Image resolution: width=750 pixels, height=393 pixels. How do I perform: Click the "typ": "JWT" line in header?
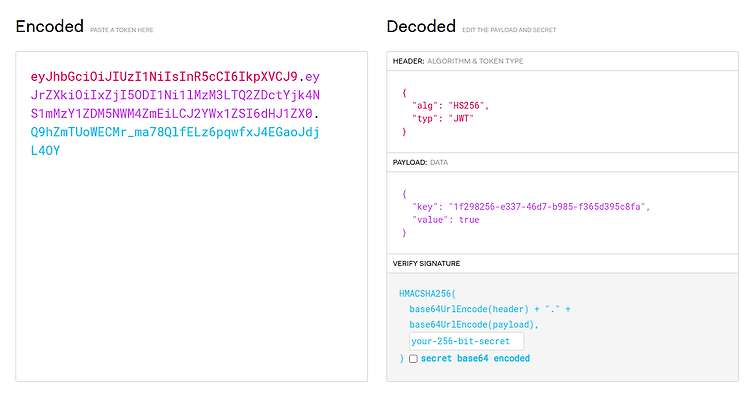click(442, 119)
